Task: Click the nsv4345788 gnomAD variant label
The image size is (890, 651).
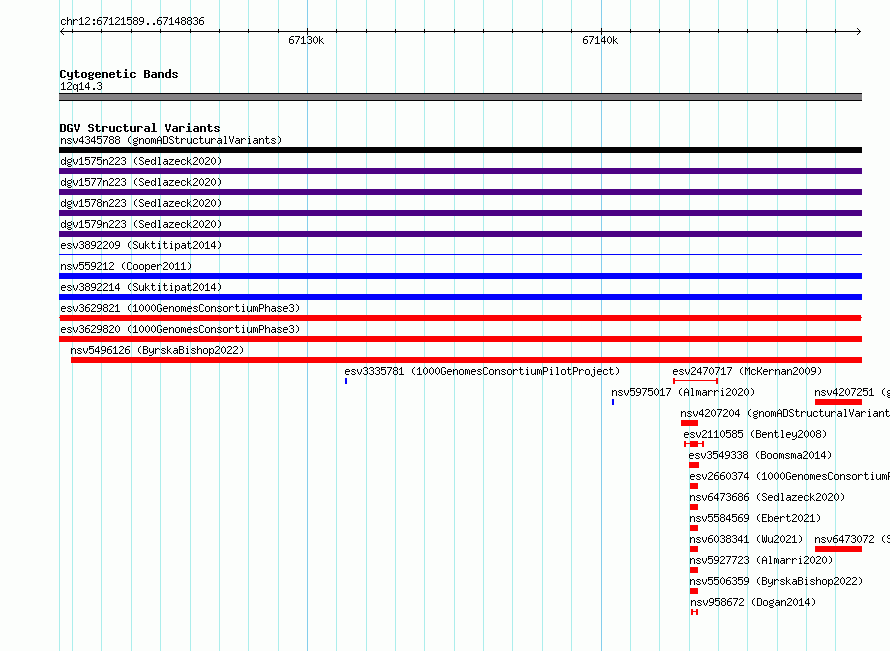Action: pyautogui.click(x=171, y=140)
